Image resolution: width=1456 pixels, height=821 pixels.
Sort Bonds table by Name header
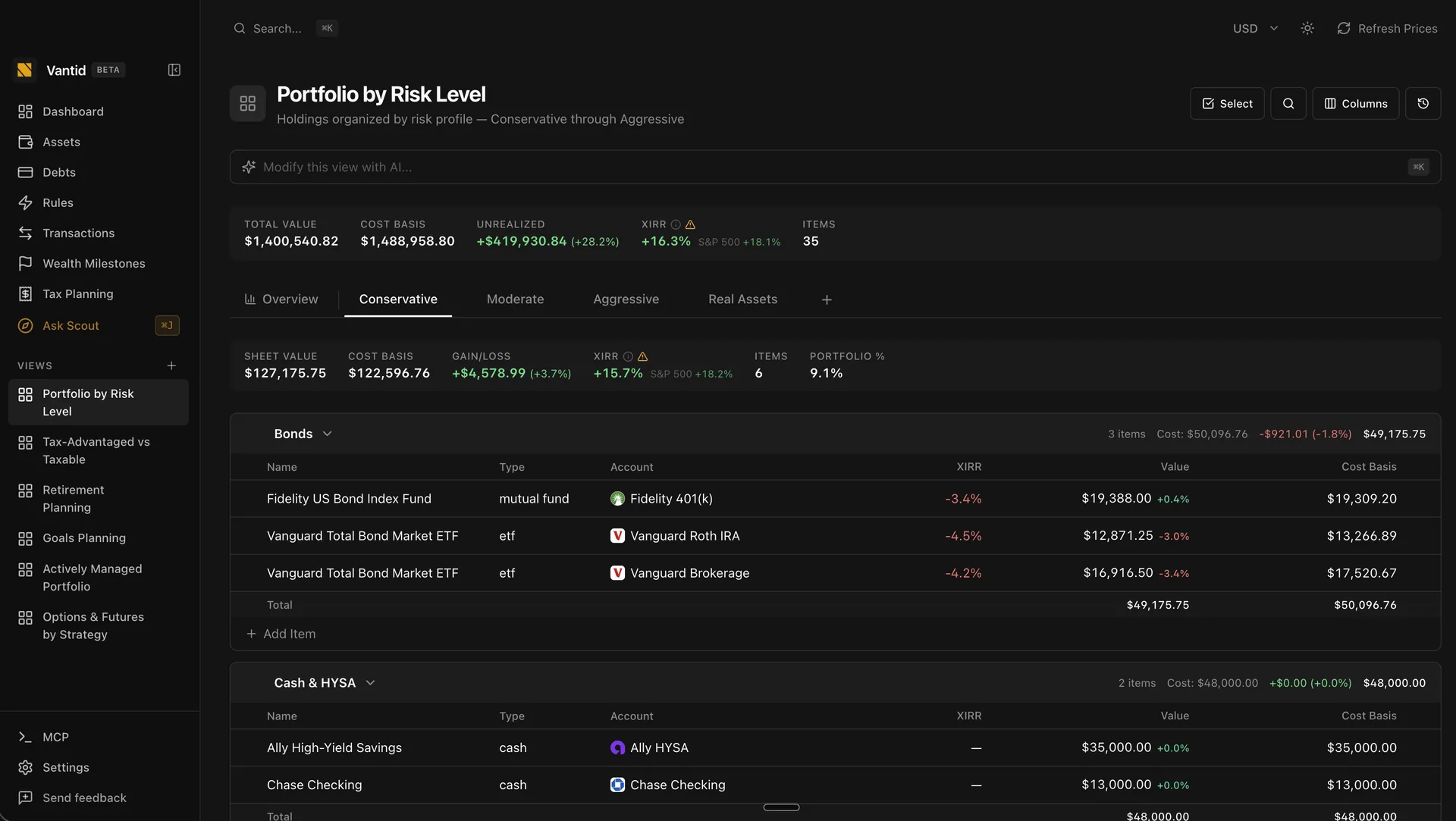pos(281,467)
